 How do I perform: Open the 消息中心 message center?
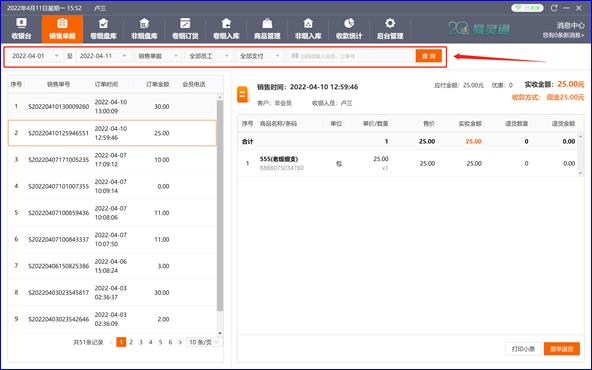570,25
